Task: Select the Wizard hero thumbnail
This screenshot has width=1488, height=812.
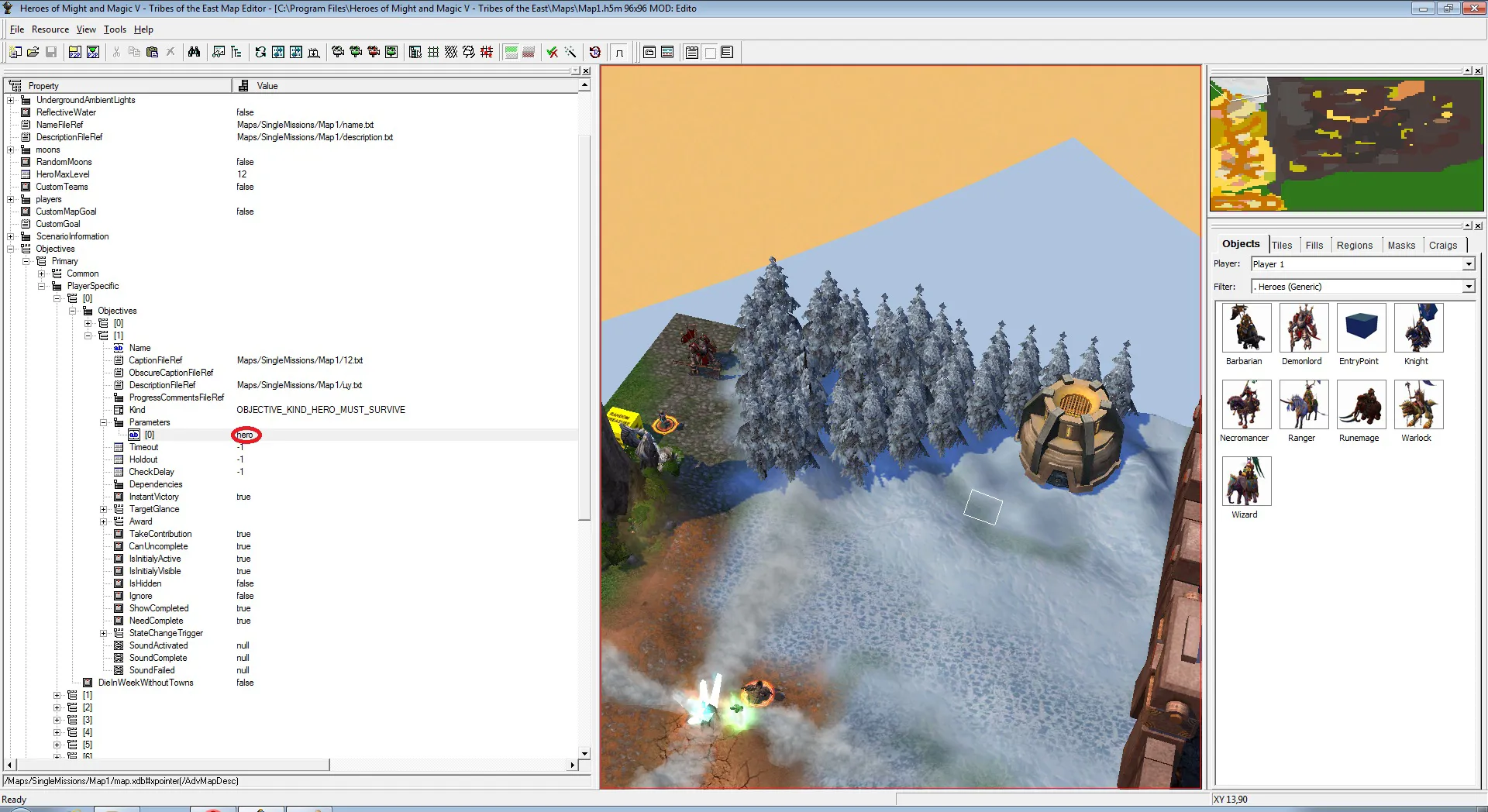Action: pyautogui.click(x=1246, y=481)
